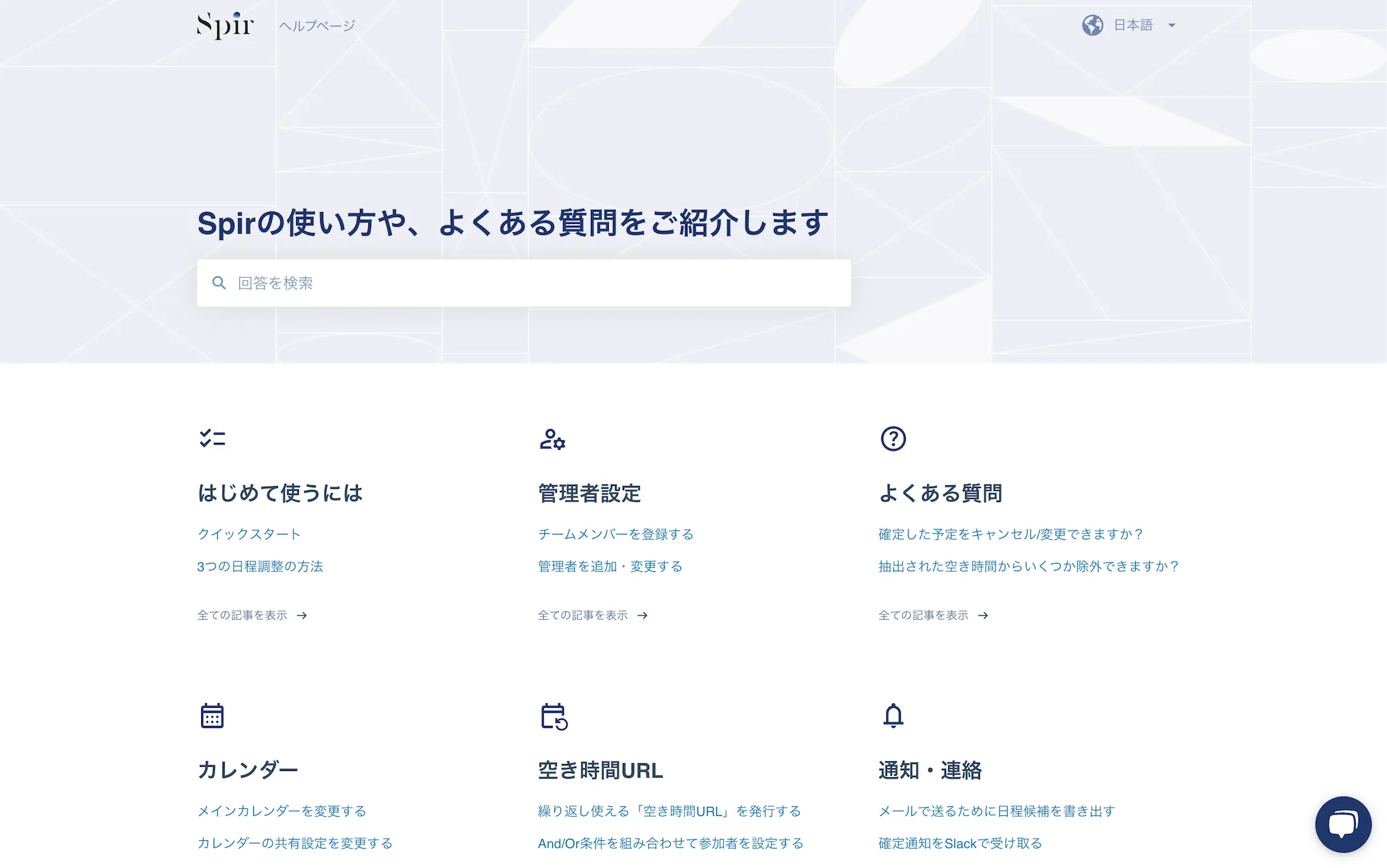The height and width of the screenshot is (868, 1387).
Task: Open the 通知・連絡 category heading
Action: point(930,770)
